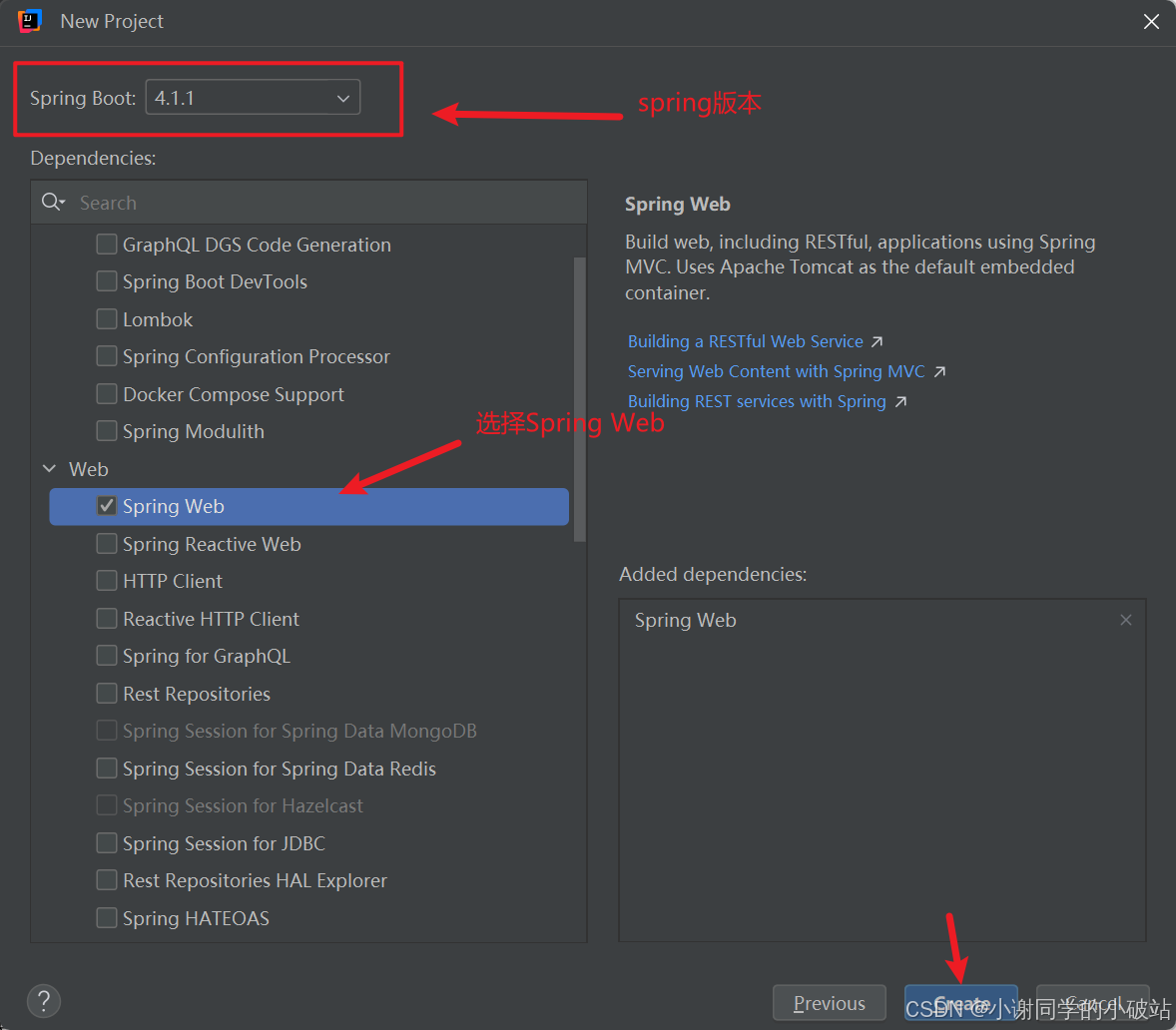Image resolution: width=1176 pixels, height=1030 pixels.
Task: Click the search magnifier icon in Dependencies
Action: (x=53, y=203)
